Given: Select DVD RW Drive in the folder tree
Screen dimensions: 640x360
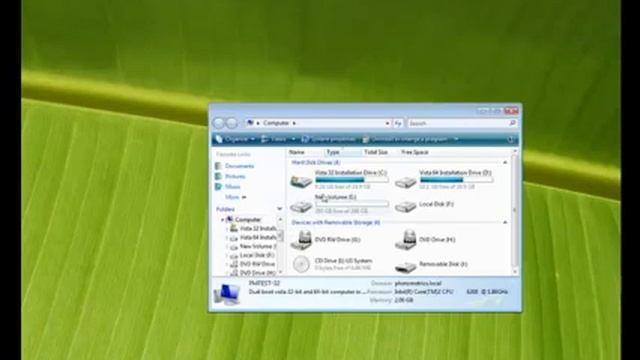Looking at the screenshot, I should click(258, 264).
